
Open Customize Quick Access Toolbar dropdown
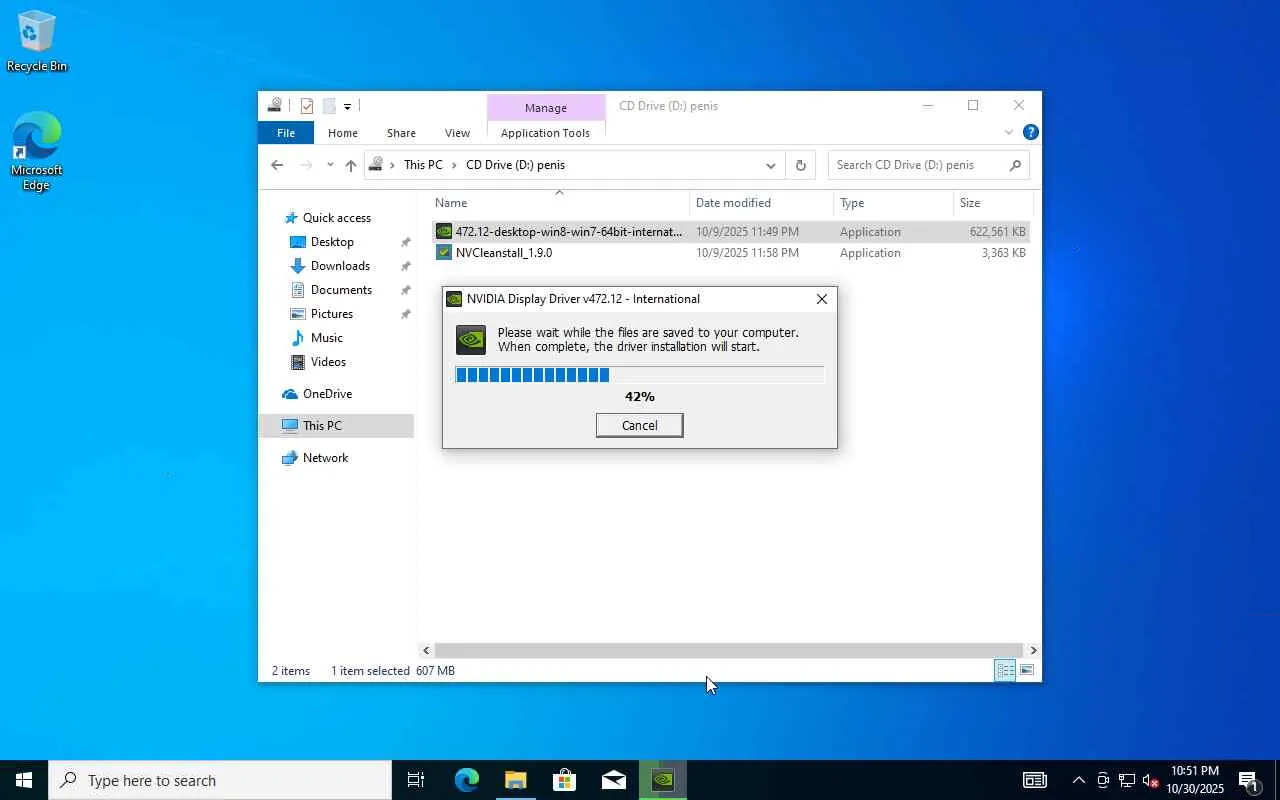[x=347, y=106]
